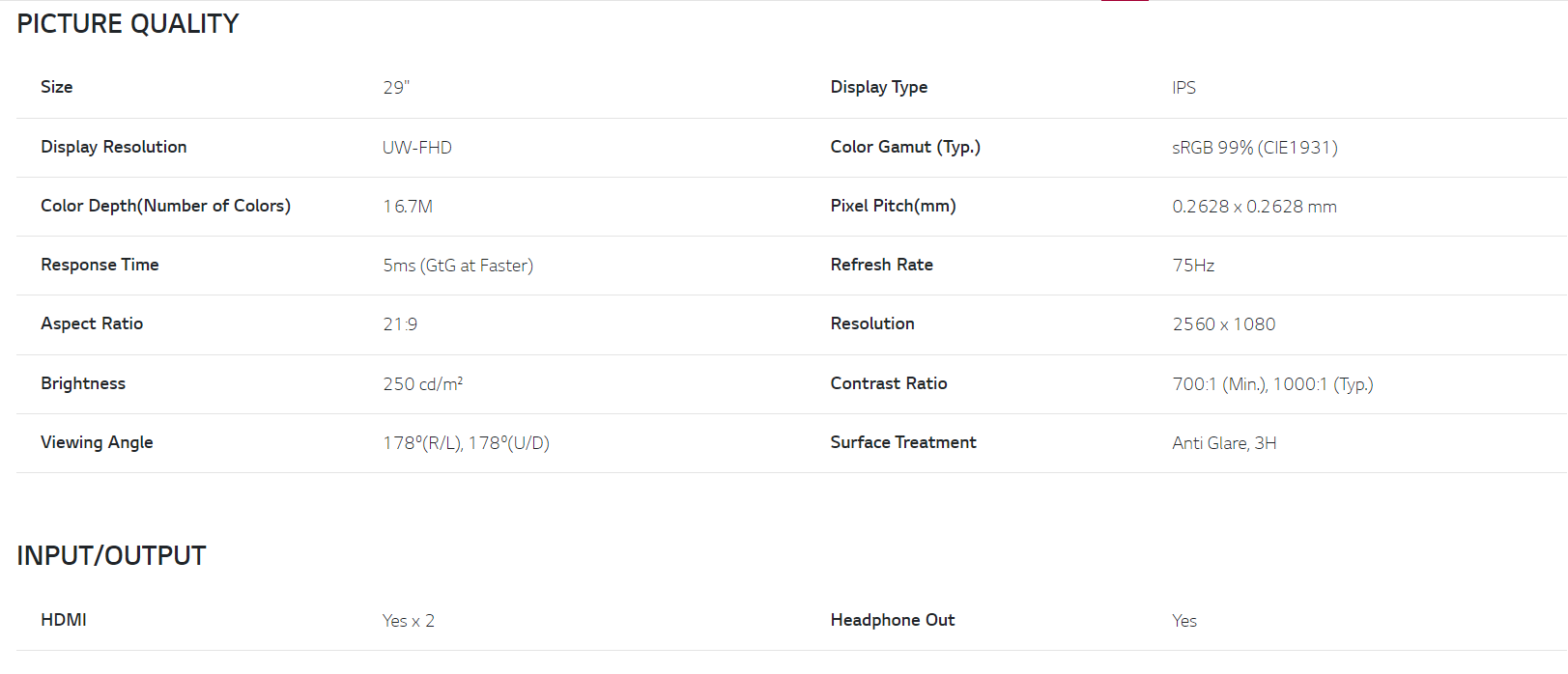1568x674 pixels.
Task: Click the PICTURE QUALITY section heading
Action: point(128,24)
